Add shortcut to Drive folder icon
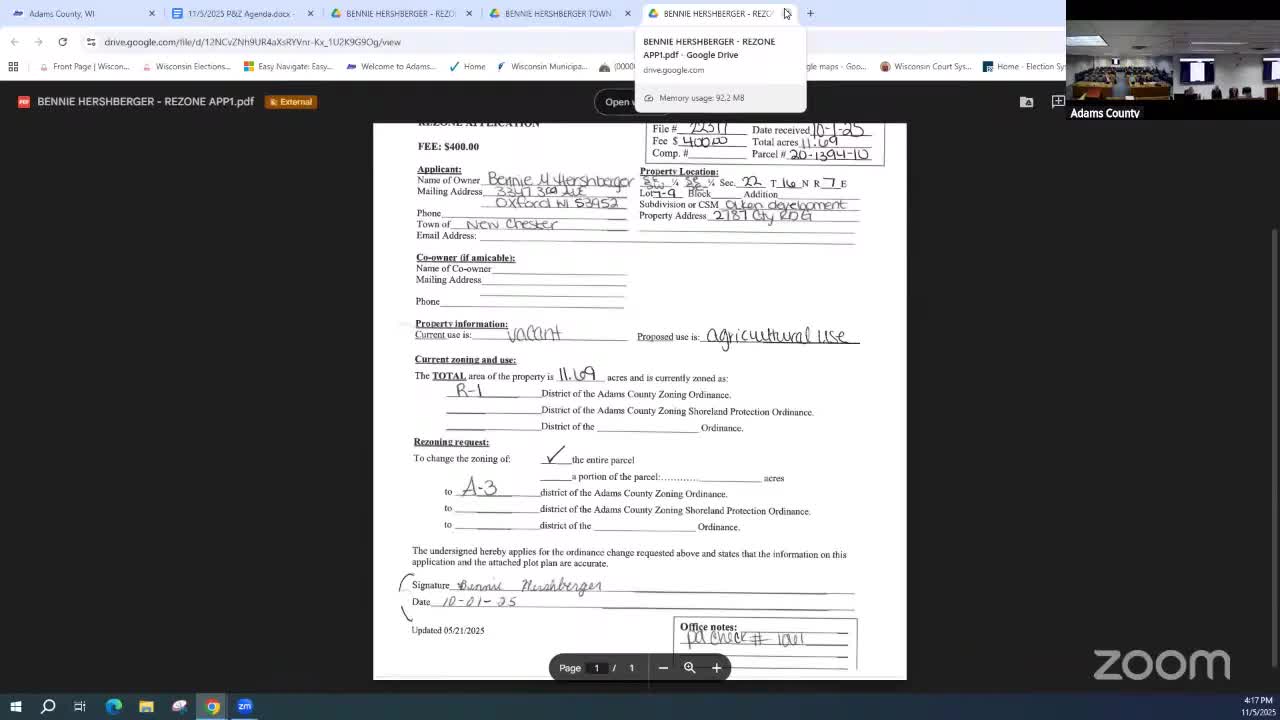The width and height of the screenshot is (1280, 720). point(1026,102)
